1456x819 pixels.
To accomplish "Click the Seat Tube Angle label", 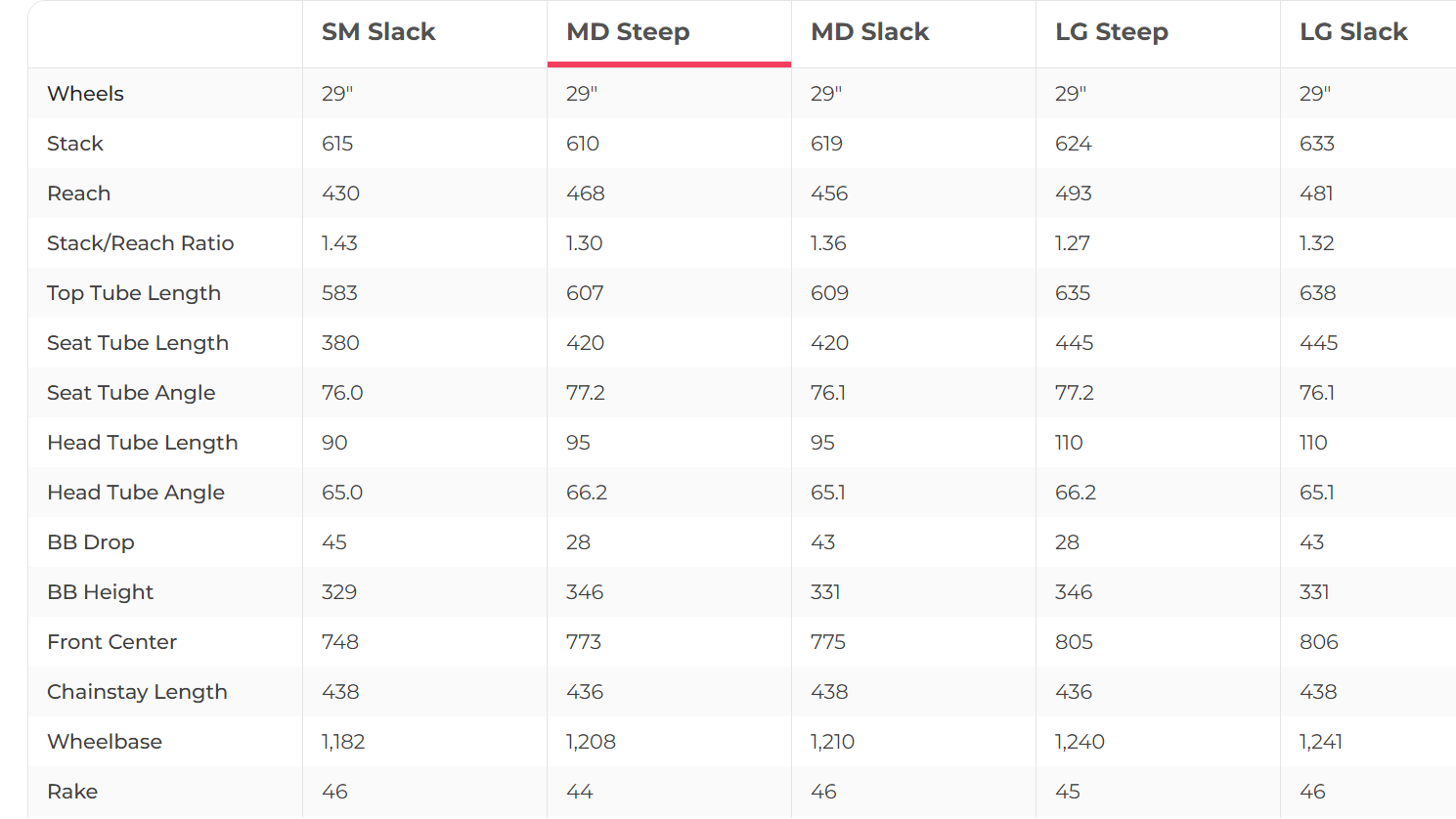I will tap(131, 393).
